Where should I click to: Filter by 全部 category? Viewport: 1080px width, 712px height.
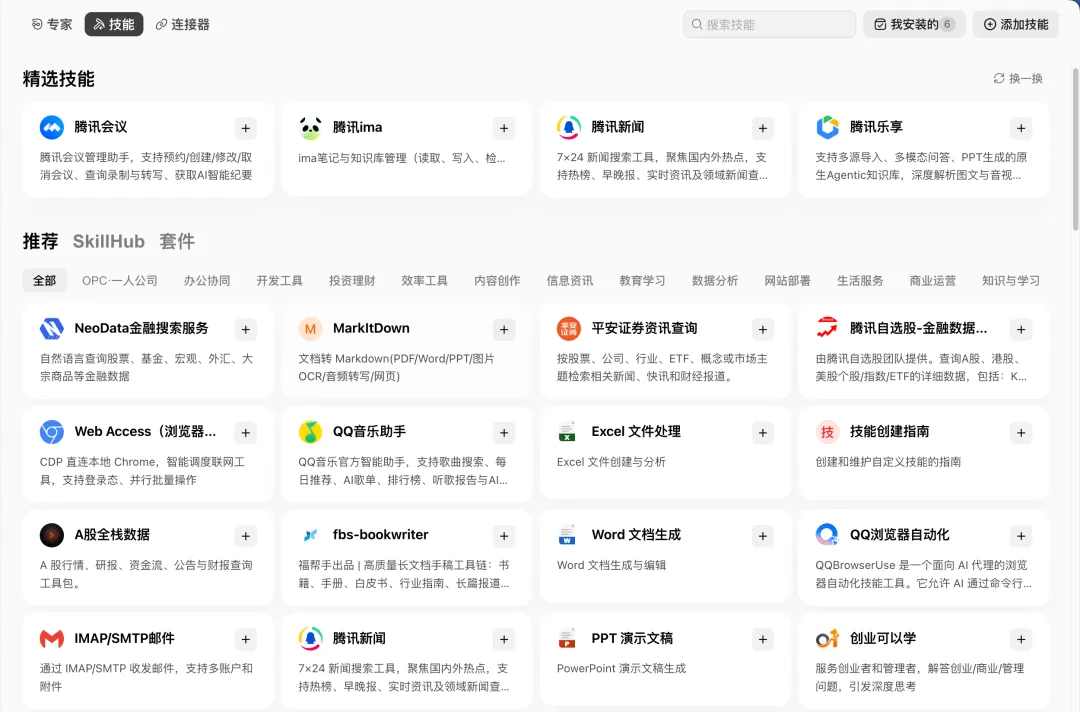tap(45, 280)
